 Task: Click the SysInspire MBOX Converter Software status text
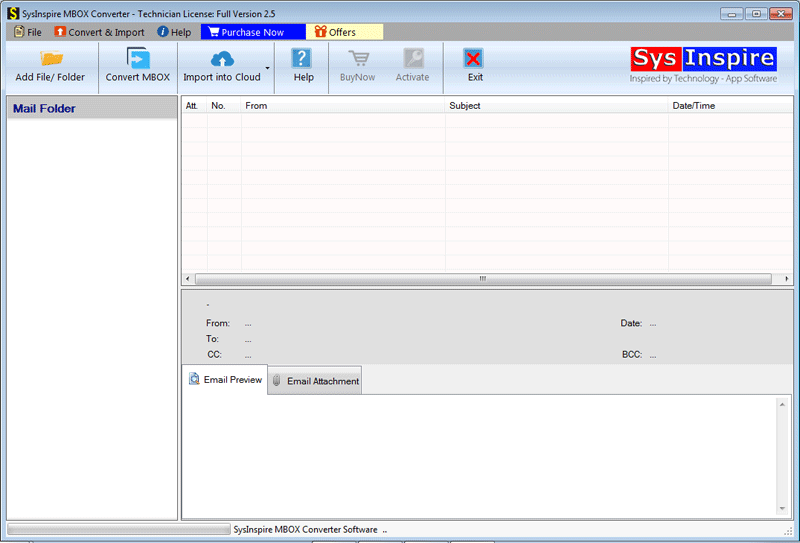306,530
